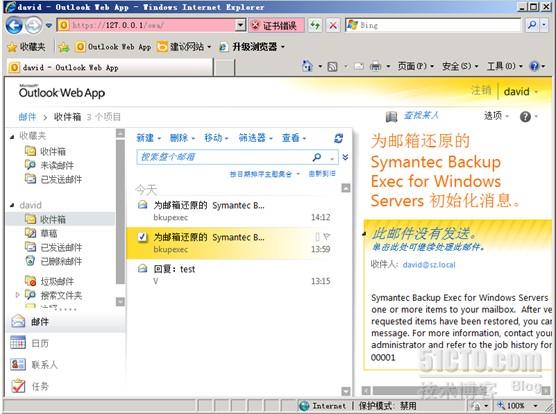
Task: Select the Inbox (收件箱) under david
Action: pos(60,219)
